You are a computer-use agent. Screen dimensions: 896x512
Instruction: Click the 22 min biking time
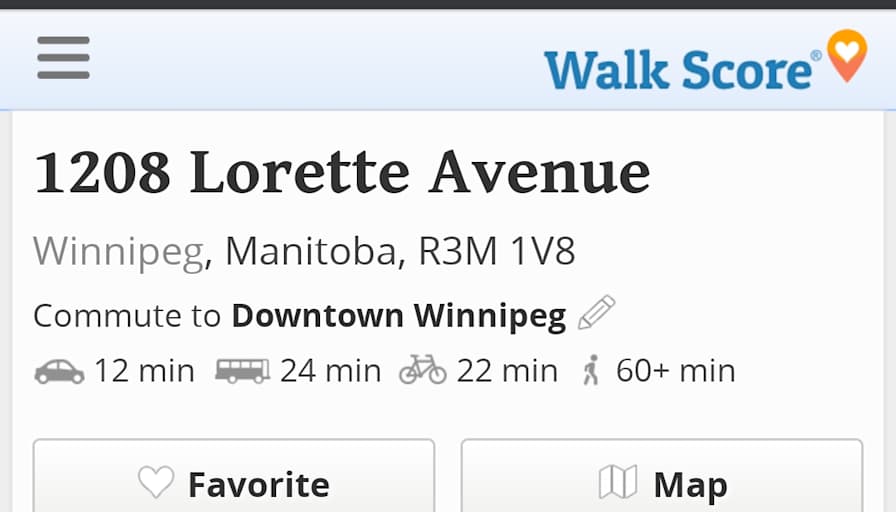pos(507,371)
